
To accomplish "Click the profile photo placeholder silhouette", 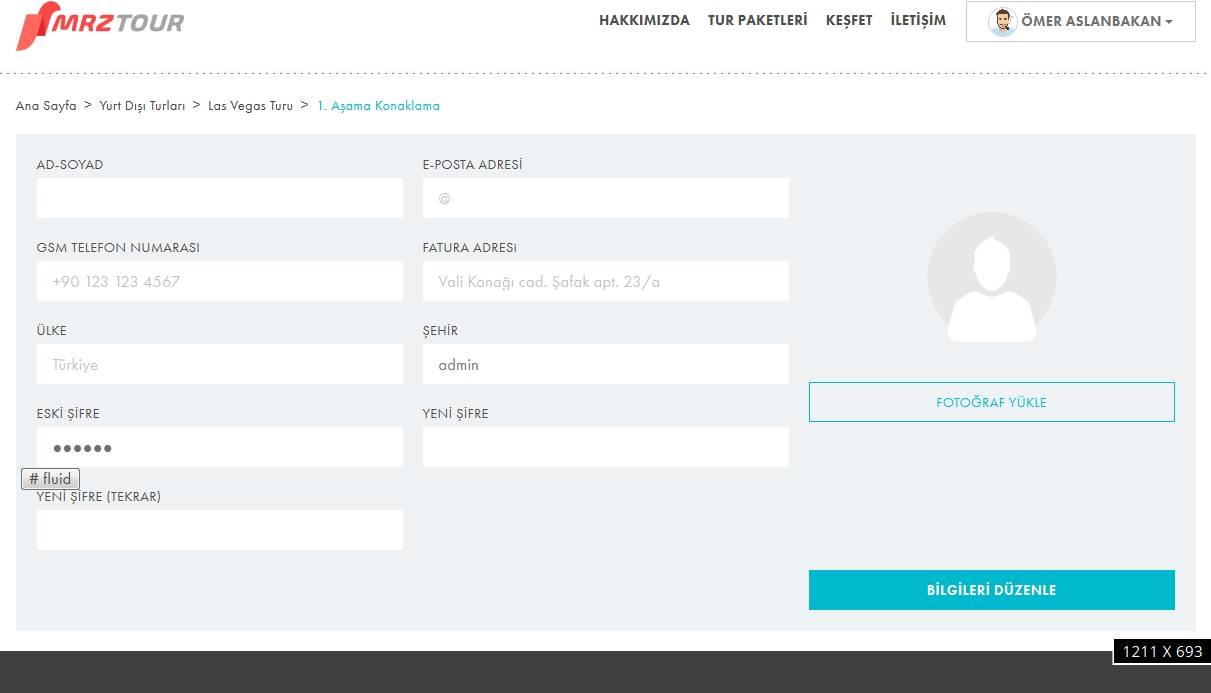I will (991, 278).
